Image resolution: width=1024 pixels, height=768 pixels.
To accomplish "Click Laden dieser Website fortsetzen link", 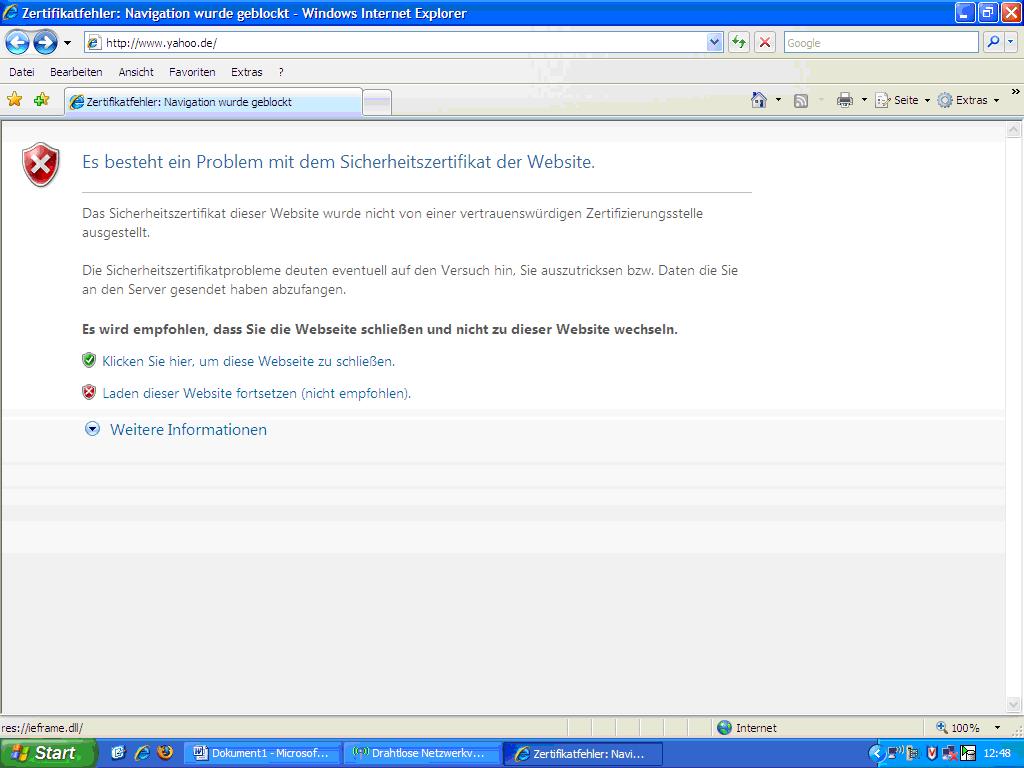I will 256,393.
